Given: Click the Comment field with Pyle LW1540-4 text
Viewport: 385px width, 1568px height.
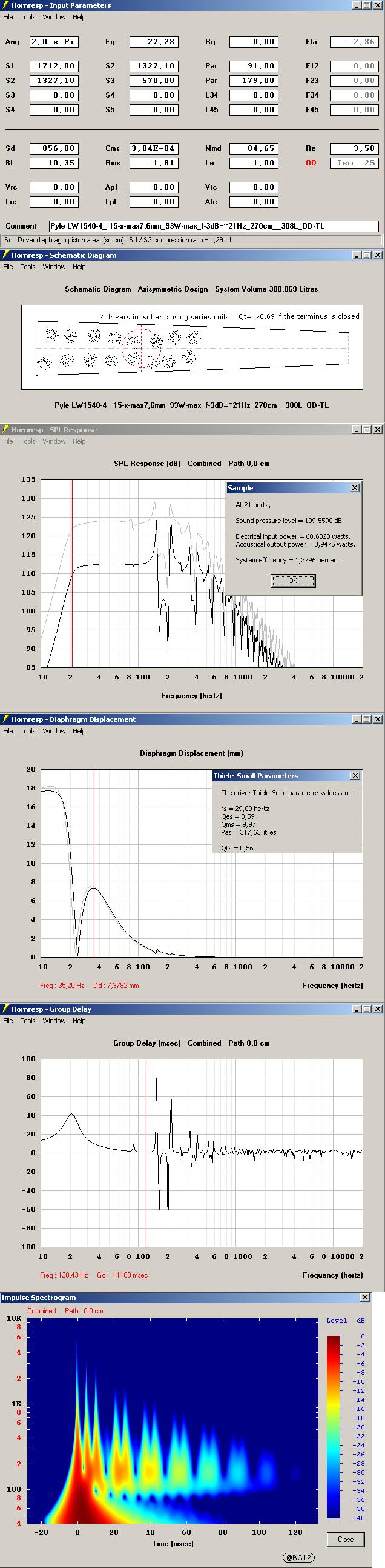Looking at the screenshot, I should coord(214,227).
